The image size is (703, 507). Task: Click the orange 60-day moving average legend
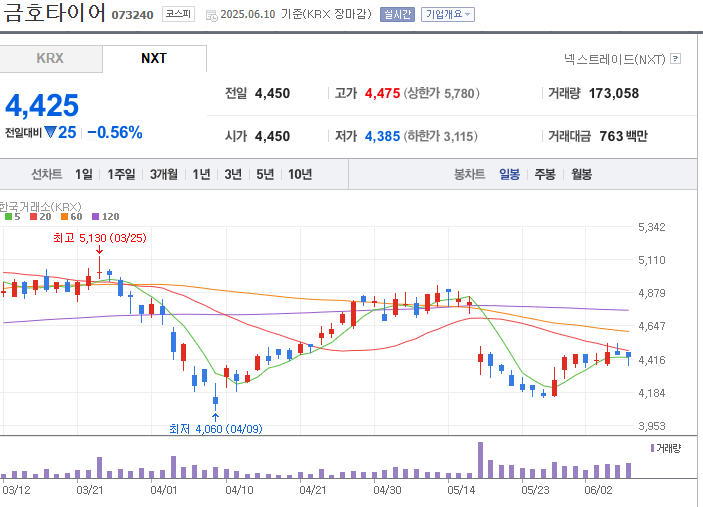(x=72, y=217)
